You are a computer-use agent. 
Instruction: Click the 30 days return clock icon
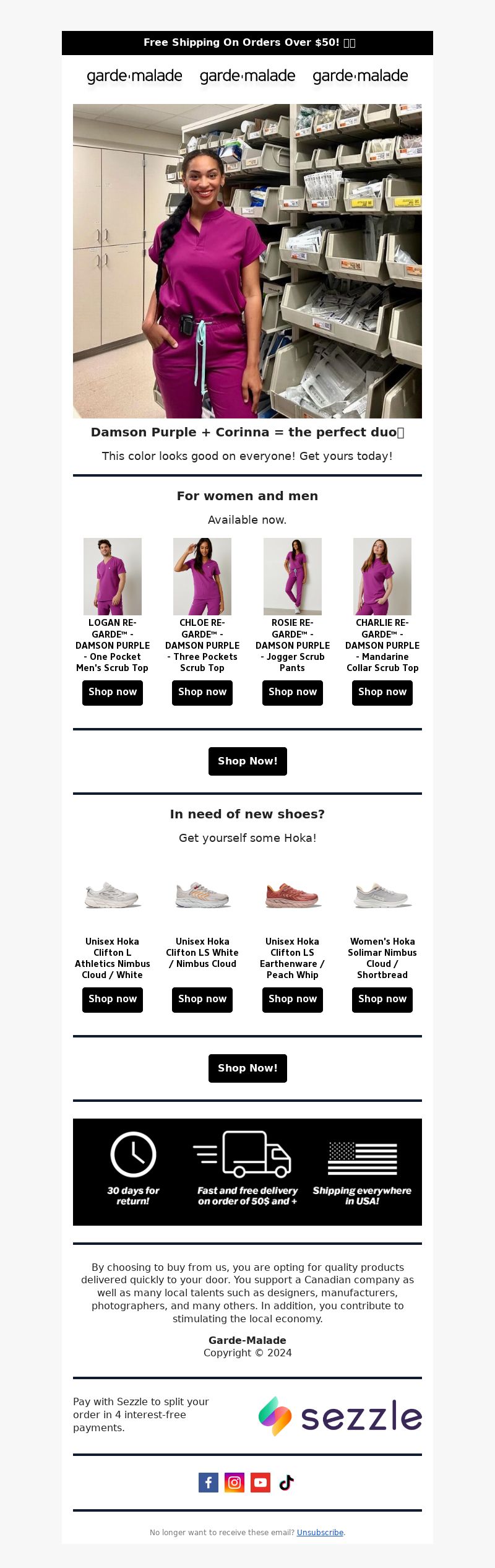point(133,1154)
